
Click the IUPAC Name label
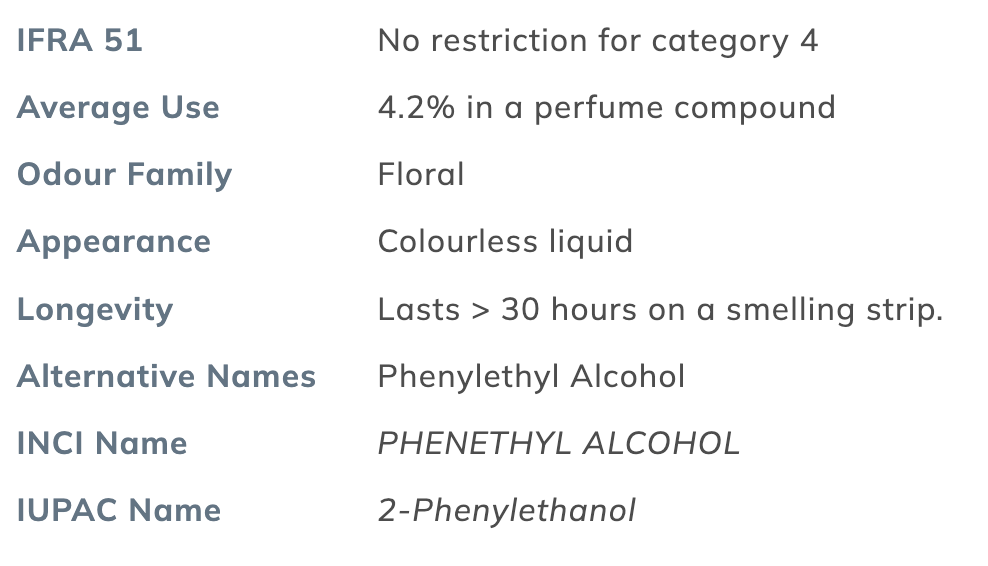(118, 511)
